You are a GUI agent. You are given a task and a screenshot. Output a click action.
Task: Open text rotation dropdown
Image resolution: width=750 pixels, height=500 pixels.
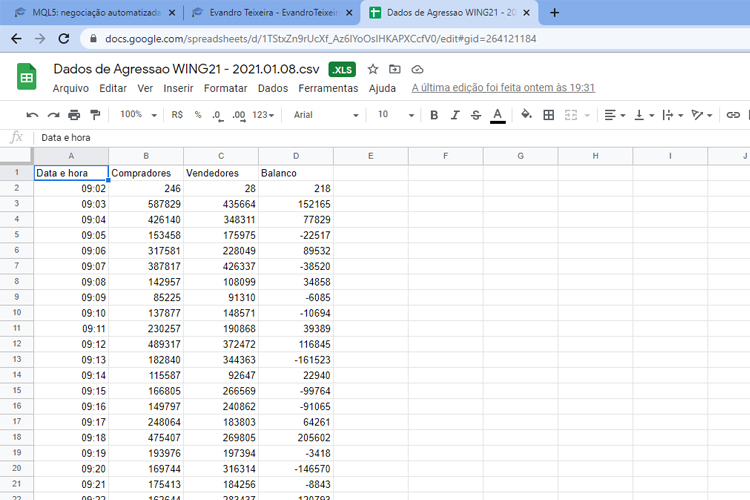click(702, 115)
